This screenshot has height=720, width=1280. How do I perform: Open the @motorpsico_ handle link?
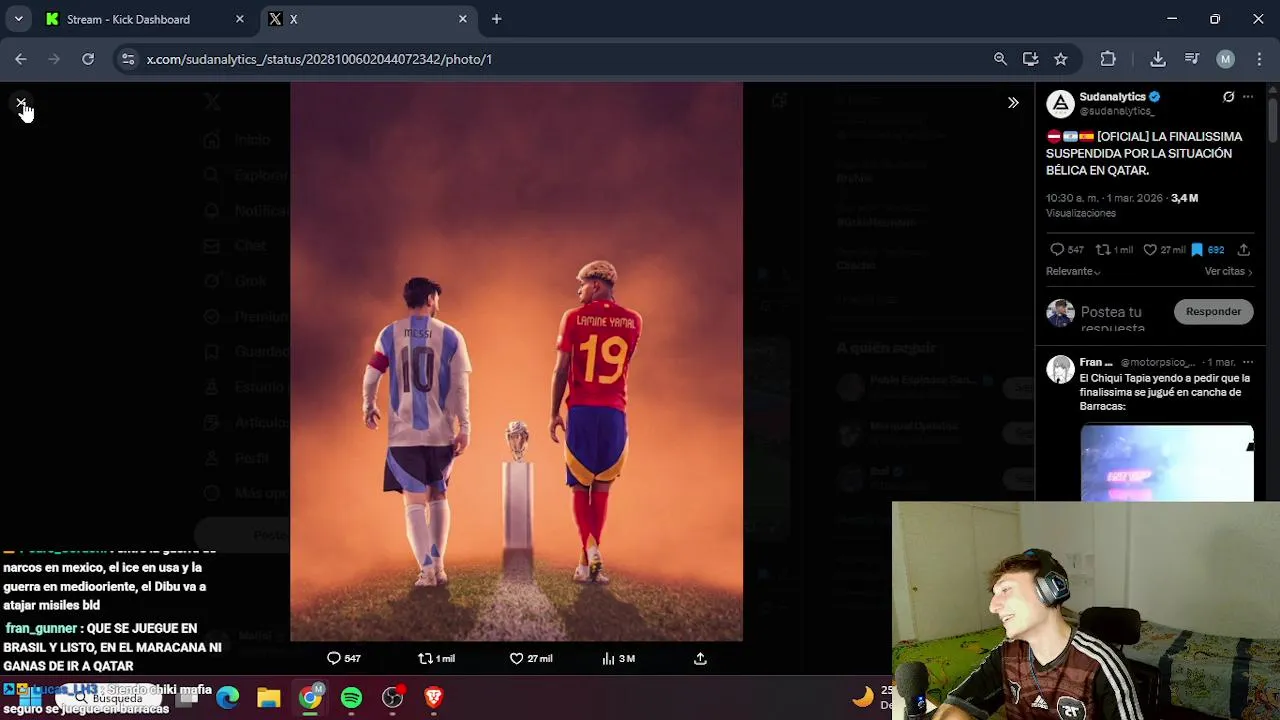coord(1157,362)
